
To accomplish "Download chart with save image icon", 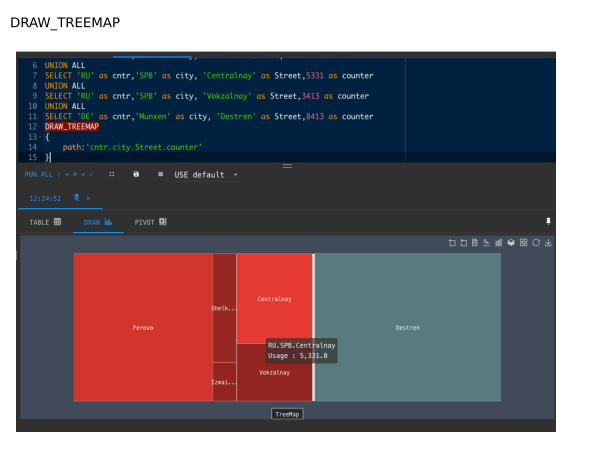I will click(547, 243).
